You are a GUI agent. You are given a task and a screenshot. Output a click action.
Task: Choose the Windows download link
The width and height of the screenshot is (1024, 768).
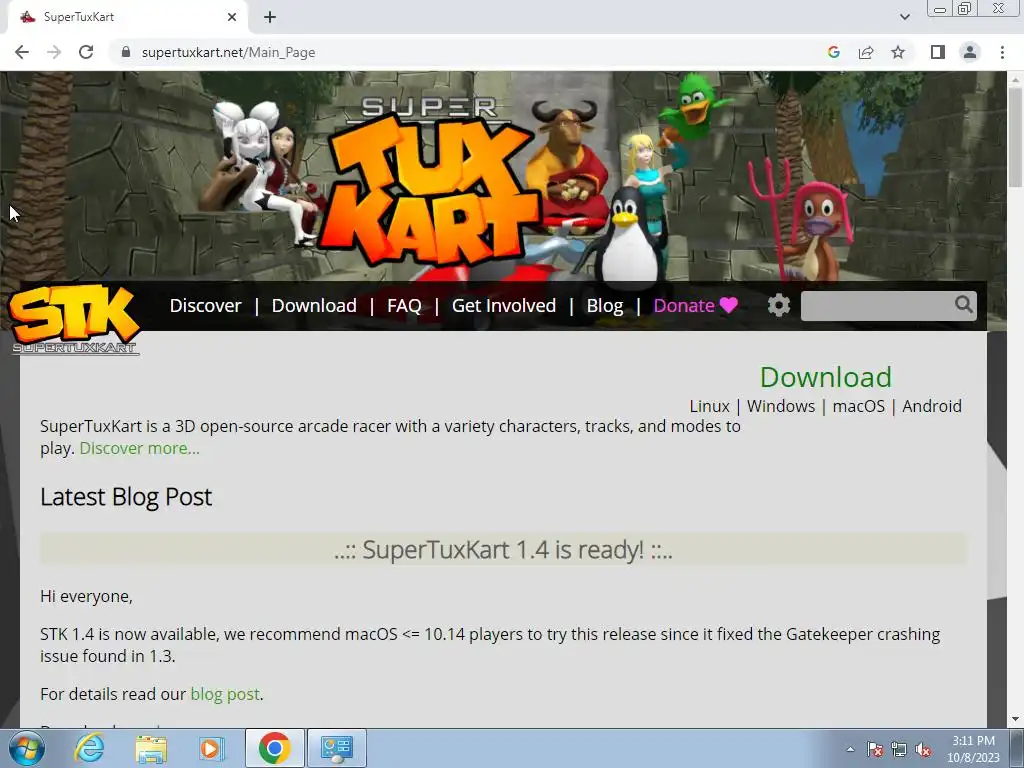(x=781, y=406)
